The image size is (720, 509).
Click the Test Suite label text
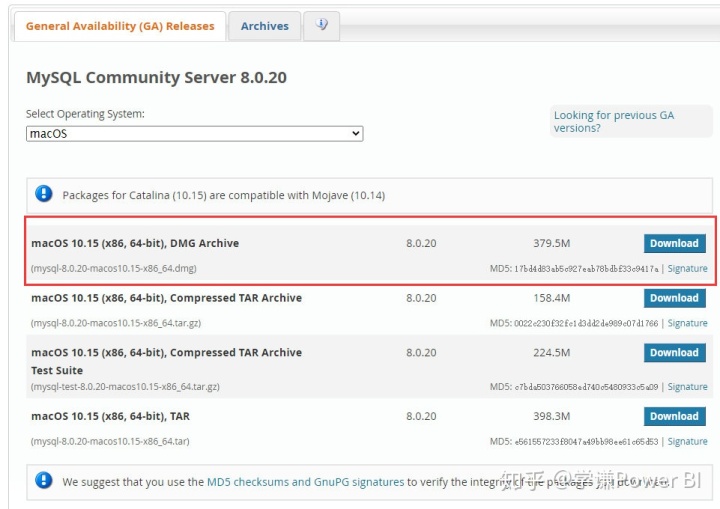57,370
